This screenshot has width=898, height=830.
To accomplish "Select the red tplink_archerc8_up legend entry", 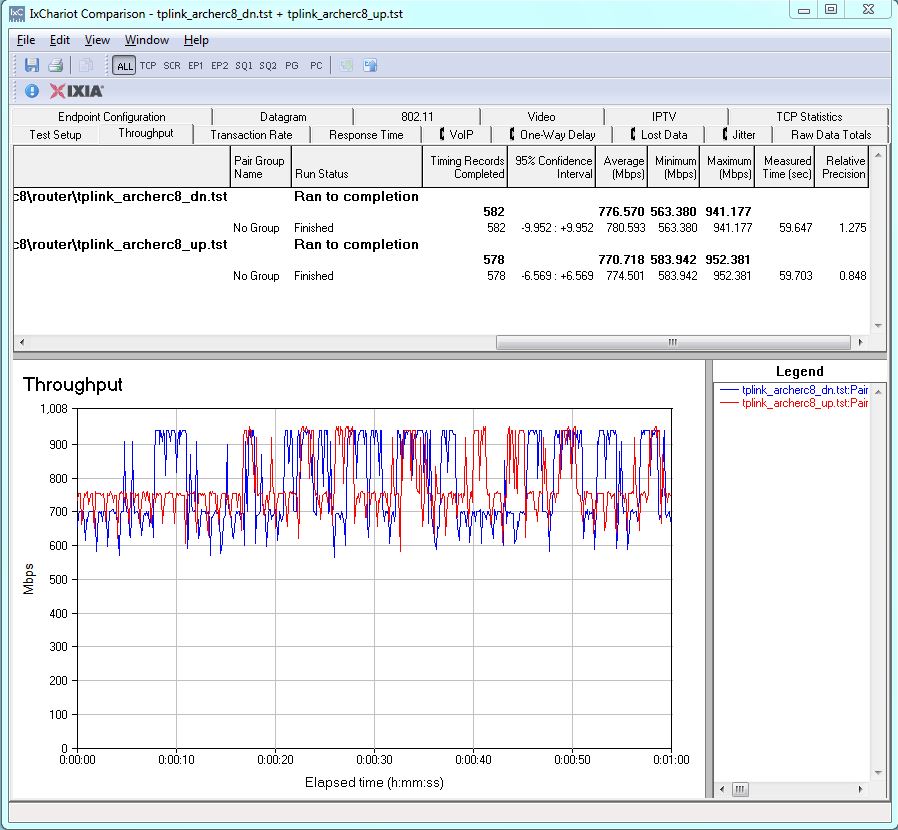I will (794, 403).
